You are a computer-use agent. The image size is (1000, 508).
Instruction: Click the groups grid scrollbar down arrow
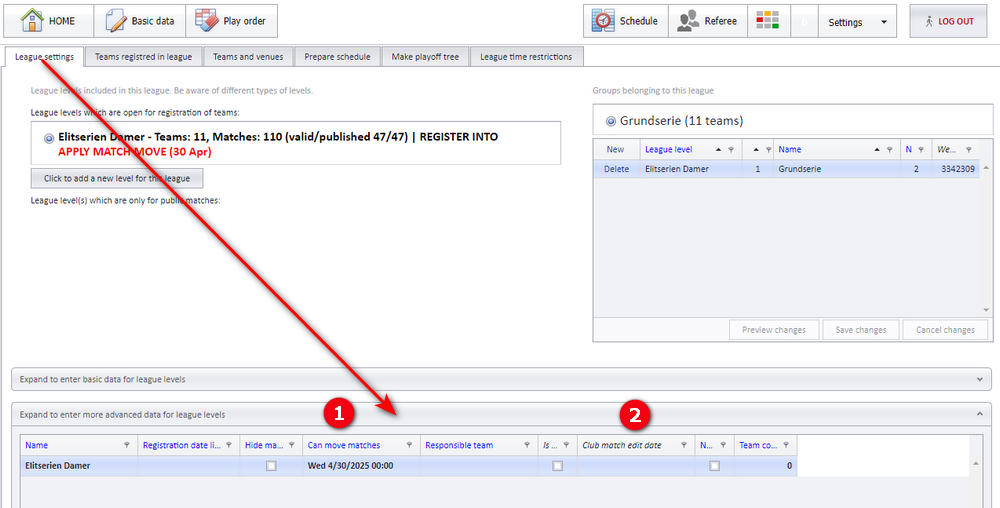[x=986, y=310]
